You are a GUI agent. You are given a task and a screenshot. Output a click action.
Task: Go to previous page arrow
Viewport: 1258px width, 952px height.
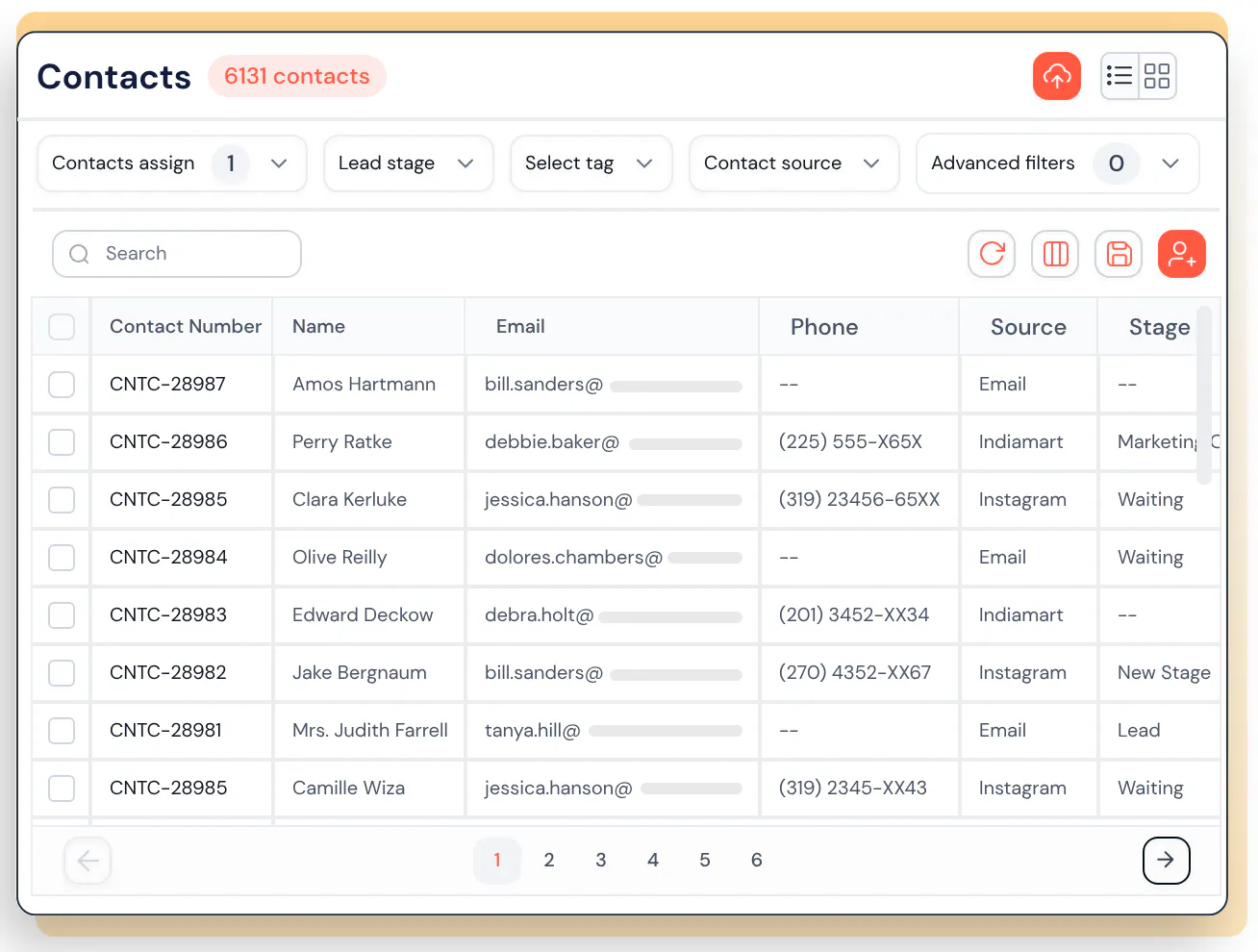(88, 860)
